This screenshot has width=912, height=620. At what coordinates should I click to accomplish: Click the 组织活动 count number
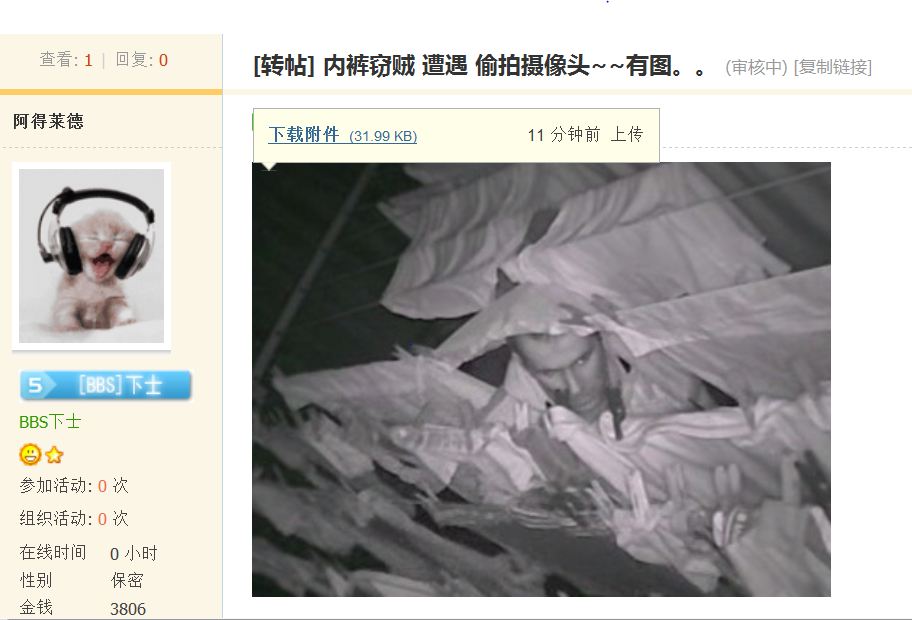[102, 518]
